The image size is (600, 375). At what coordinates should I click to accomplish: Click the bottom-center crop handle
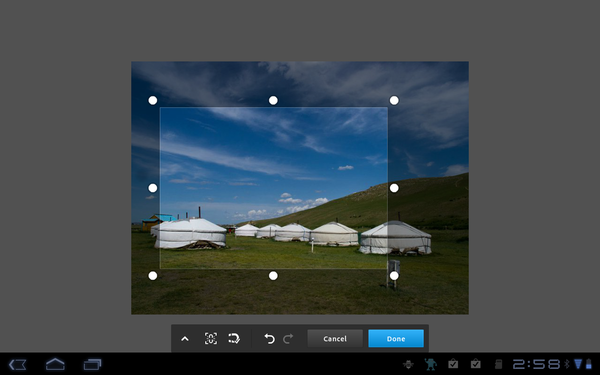click(273, 276)
